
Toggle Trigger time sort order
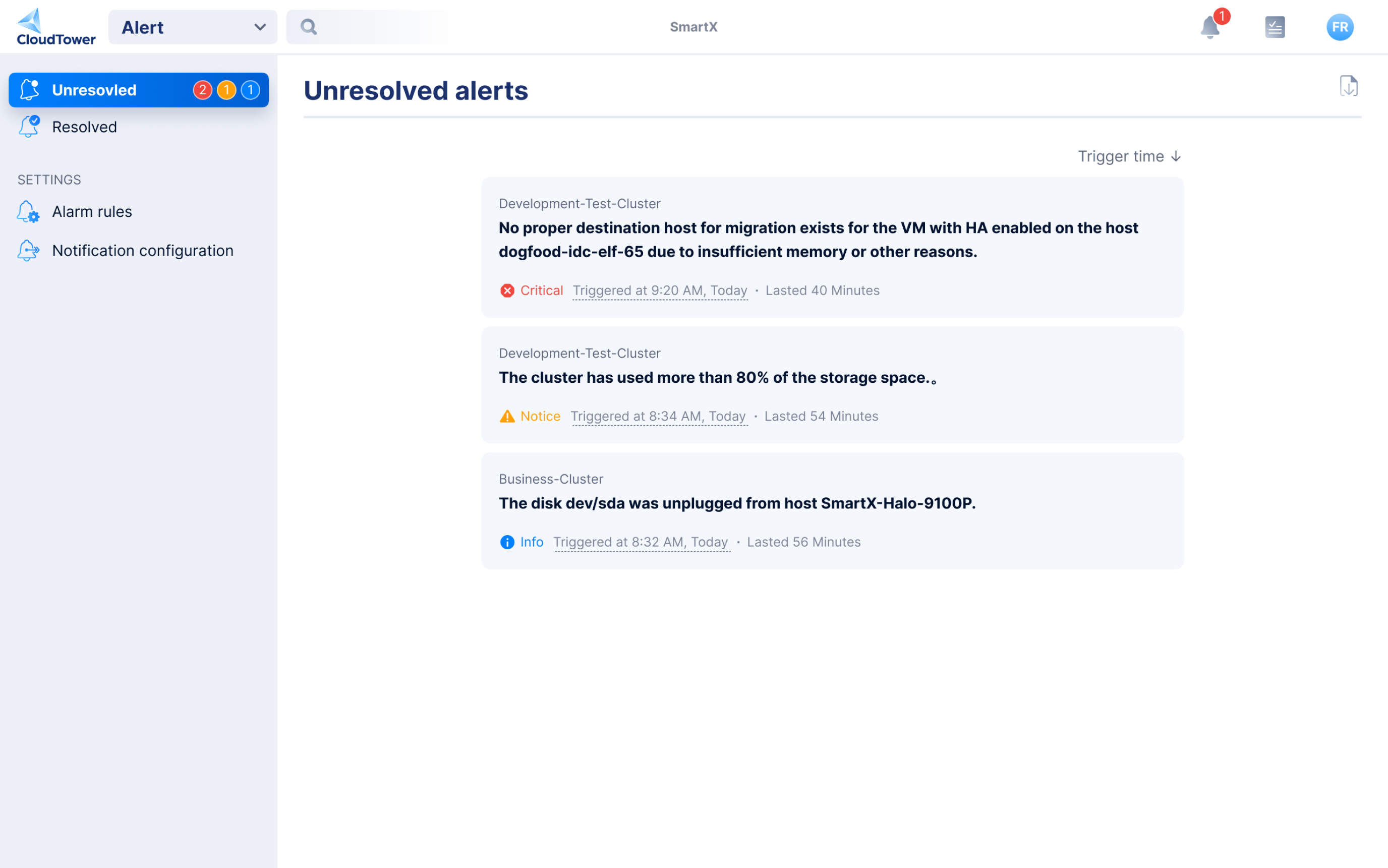coord(1129,156)
